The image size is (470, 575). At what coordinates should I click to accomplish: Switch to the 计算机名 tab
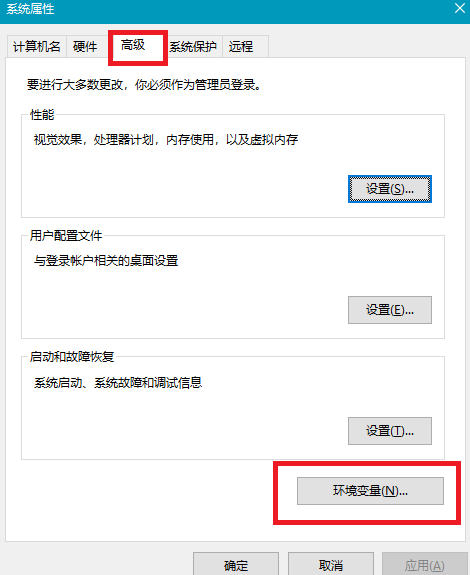coord(36,47)
